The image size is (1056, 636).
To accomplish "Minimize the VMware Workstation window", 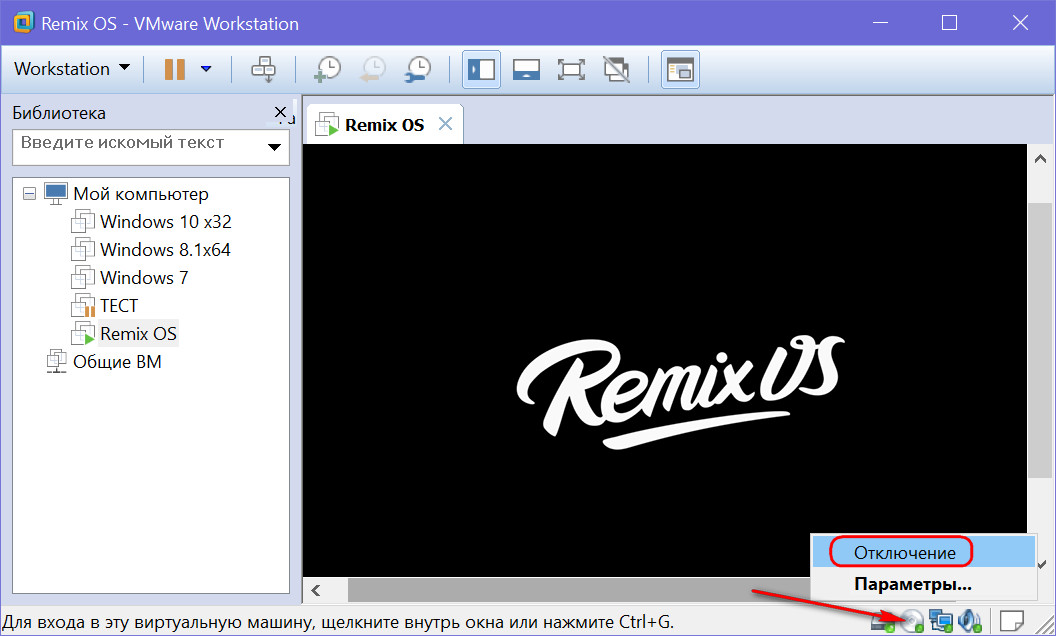I will [879, 23].
